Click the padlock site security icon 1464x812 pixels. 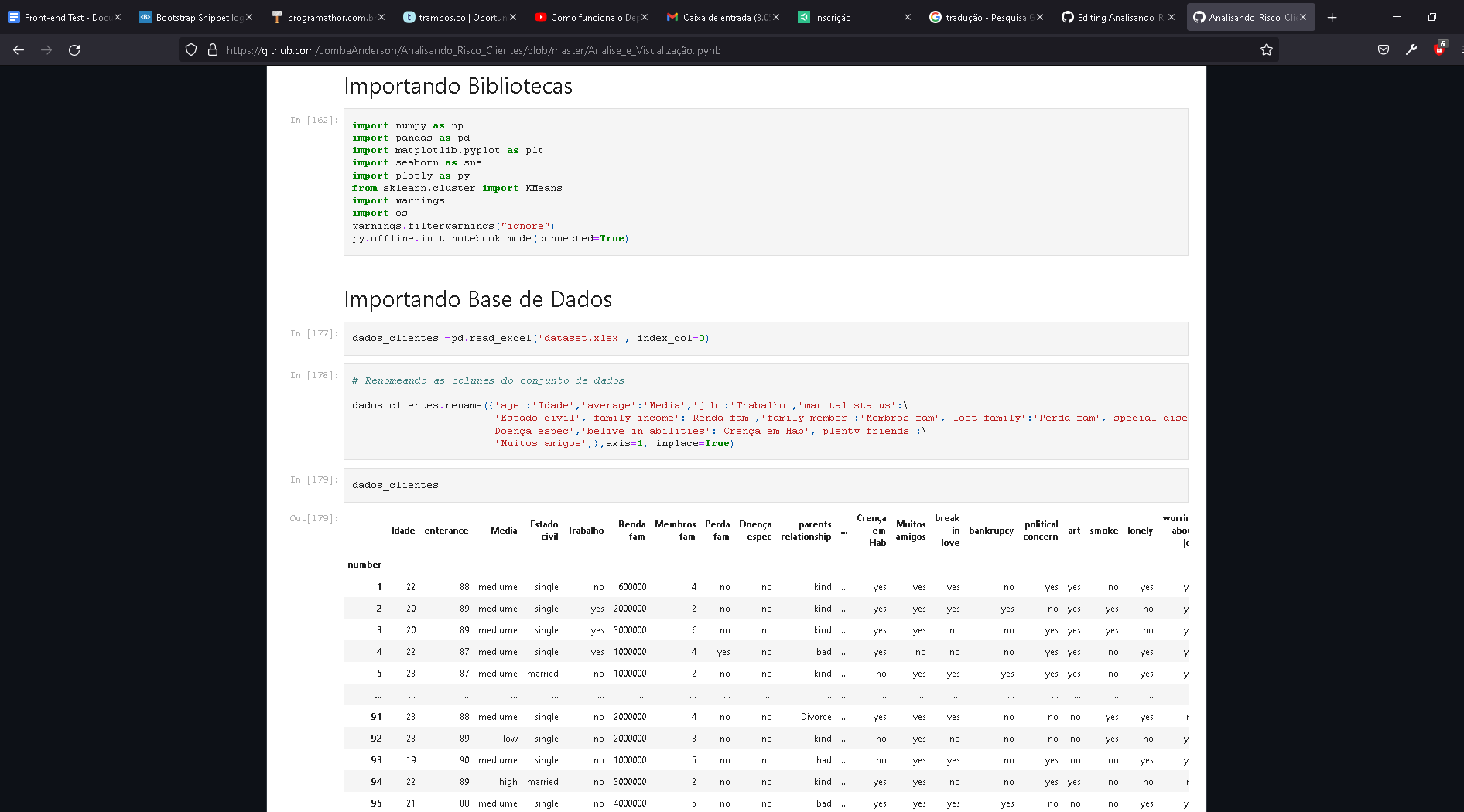point(213,50)
